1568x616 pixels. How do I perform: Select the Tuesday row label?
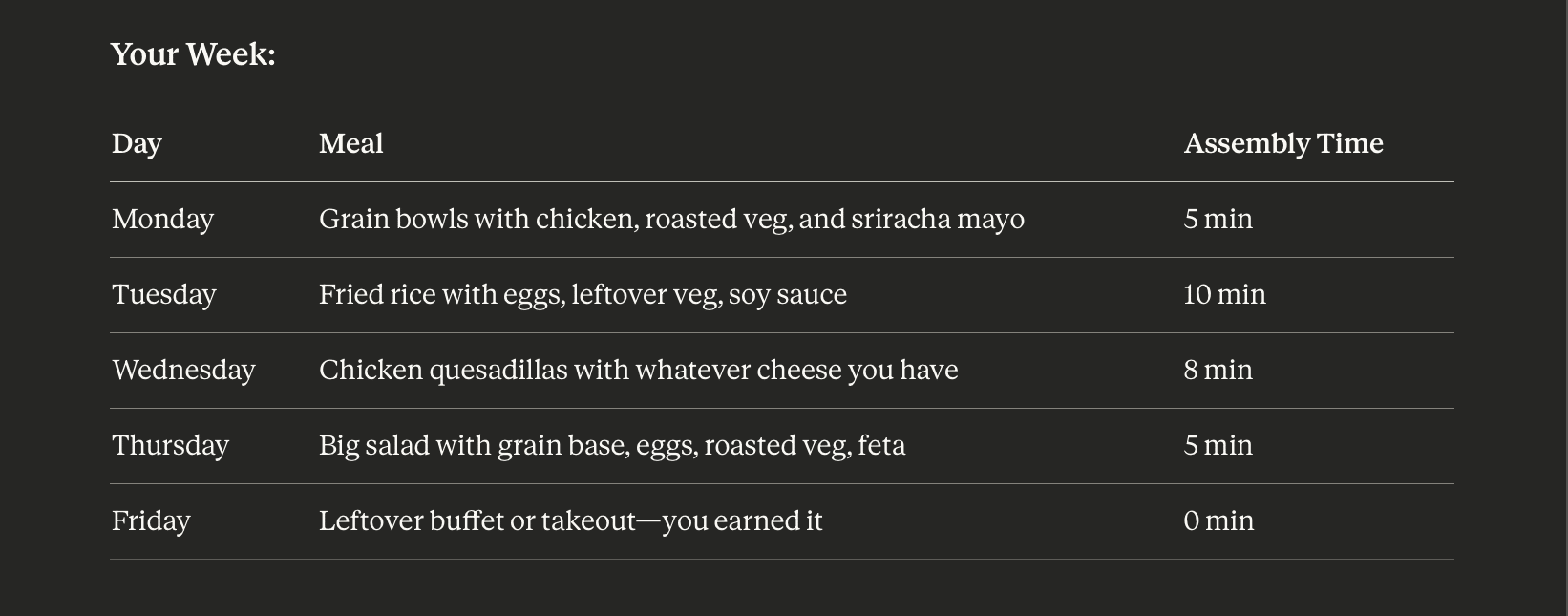163,294
